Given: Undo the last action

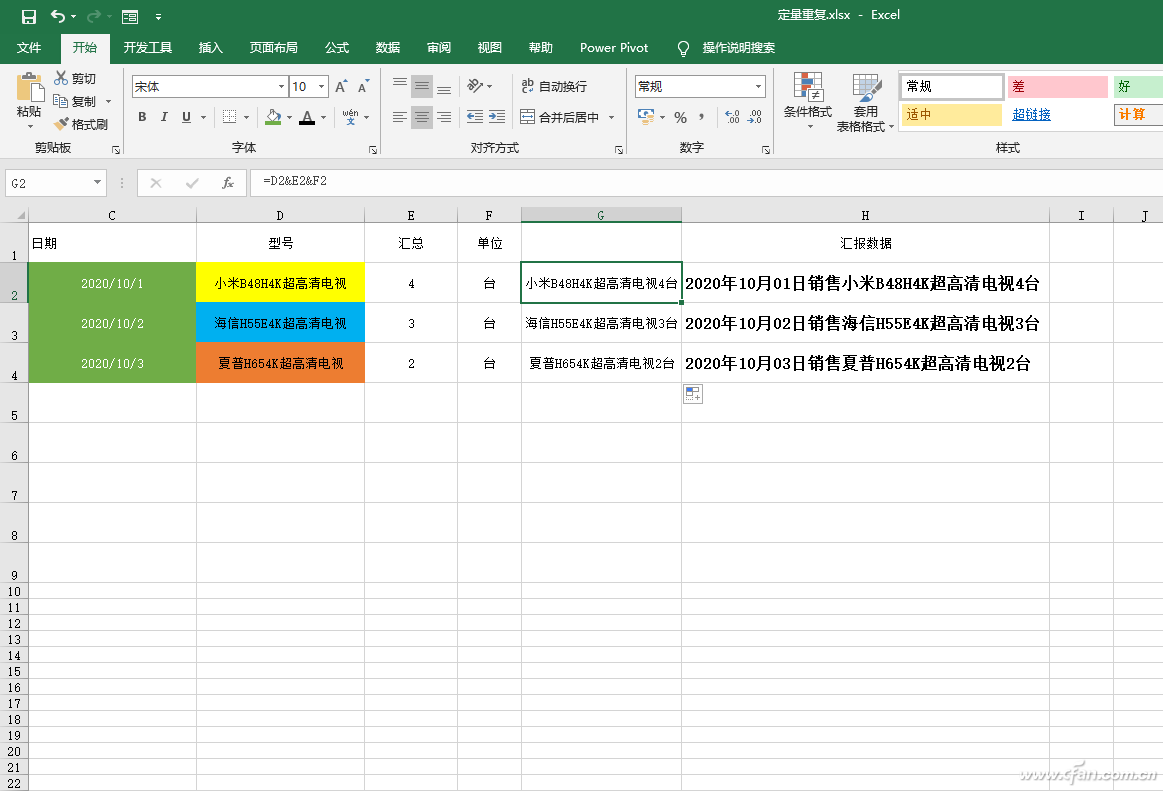Looking at the screenshot, I should [x=58, y=16].
